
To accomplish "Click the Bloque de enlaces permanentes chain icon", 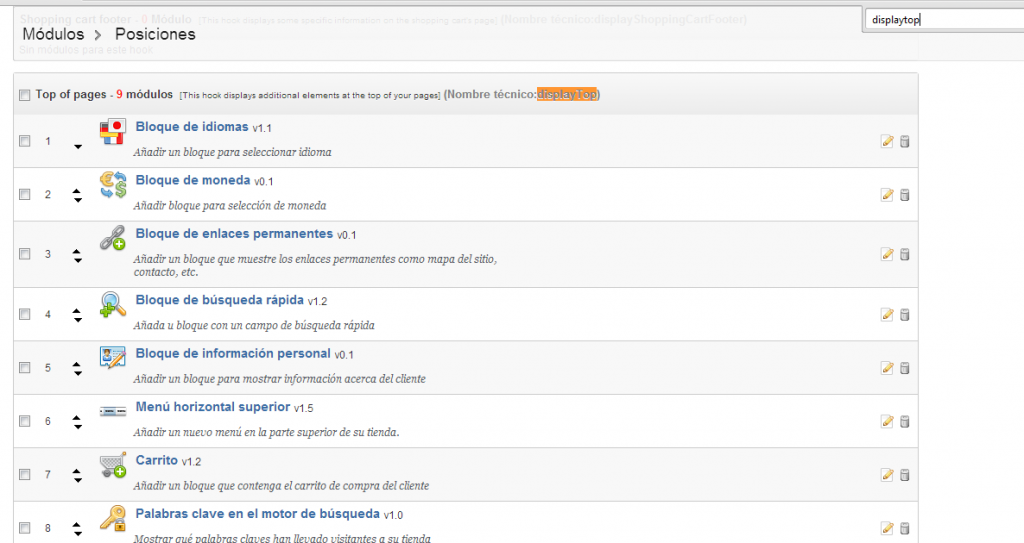I will click(x=112, y=238).
